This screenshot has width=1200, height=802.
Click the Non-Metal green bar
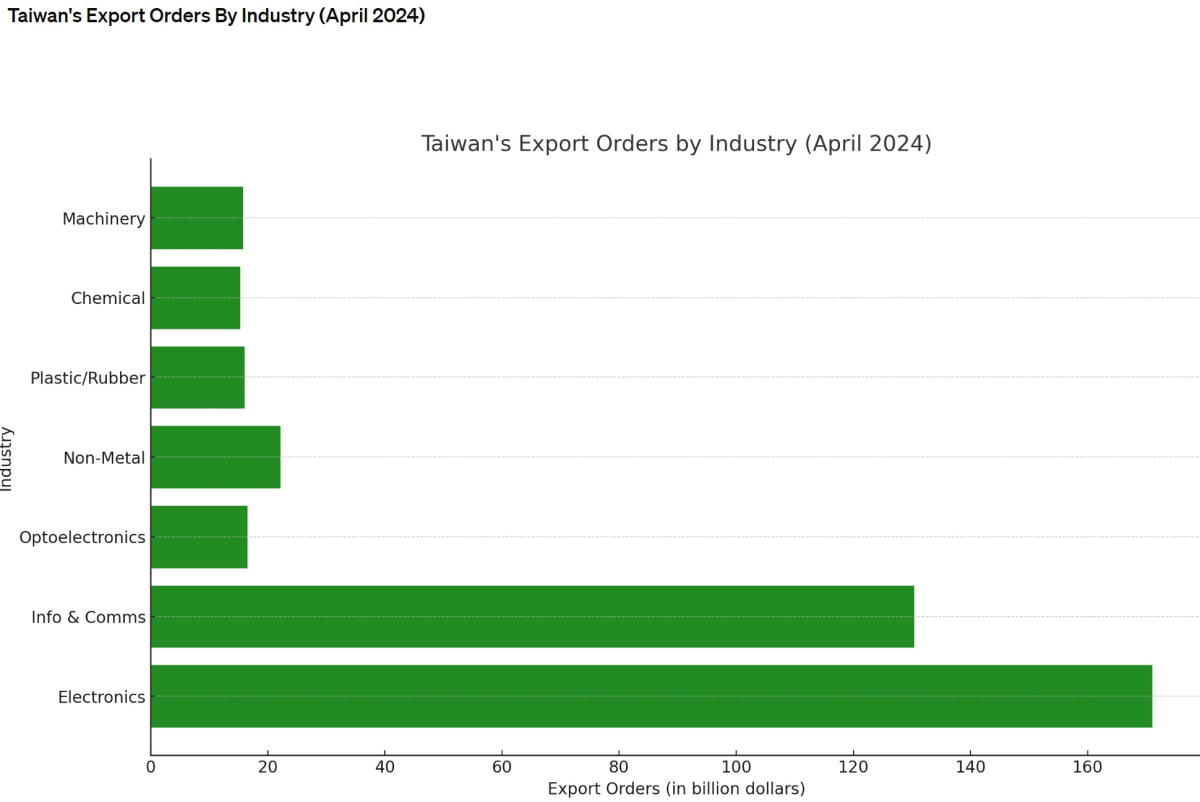(x=215, y=457)
